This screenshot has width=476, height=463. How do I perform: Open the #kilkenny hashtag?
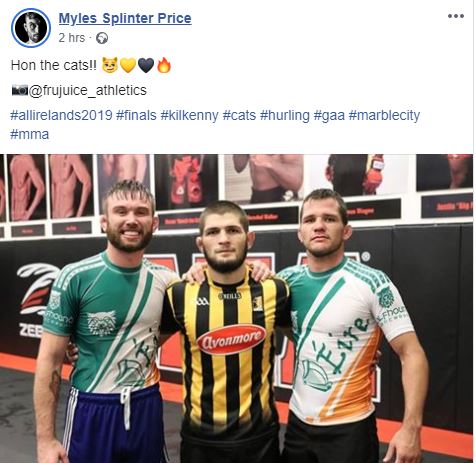point(189,115)
